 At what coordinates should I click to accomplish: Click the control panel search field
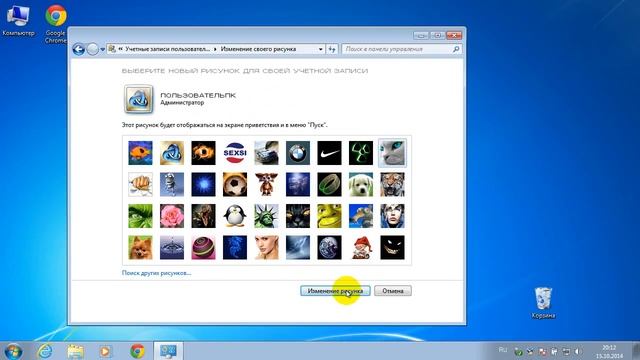pos(402,49)
